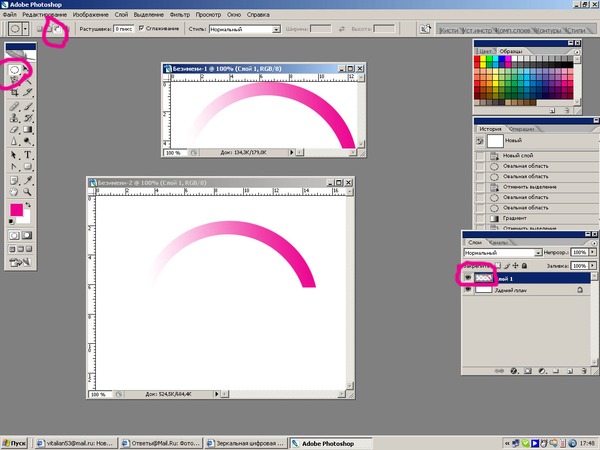
Task: Select the Magic Wand tool
Action: [x=27, y=81]
